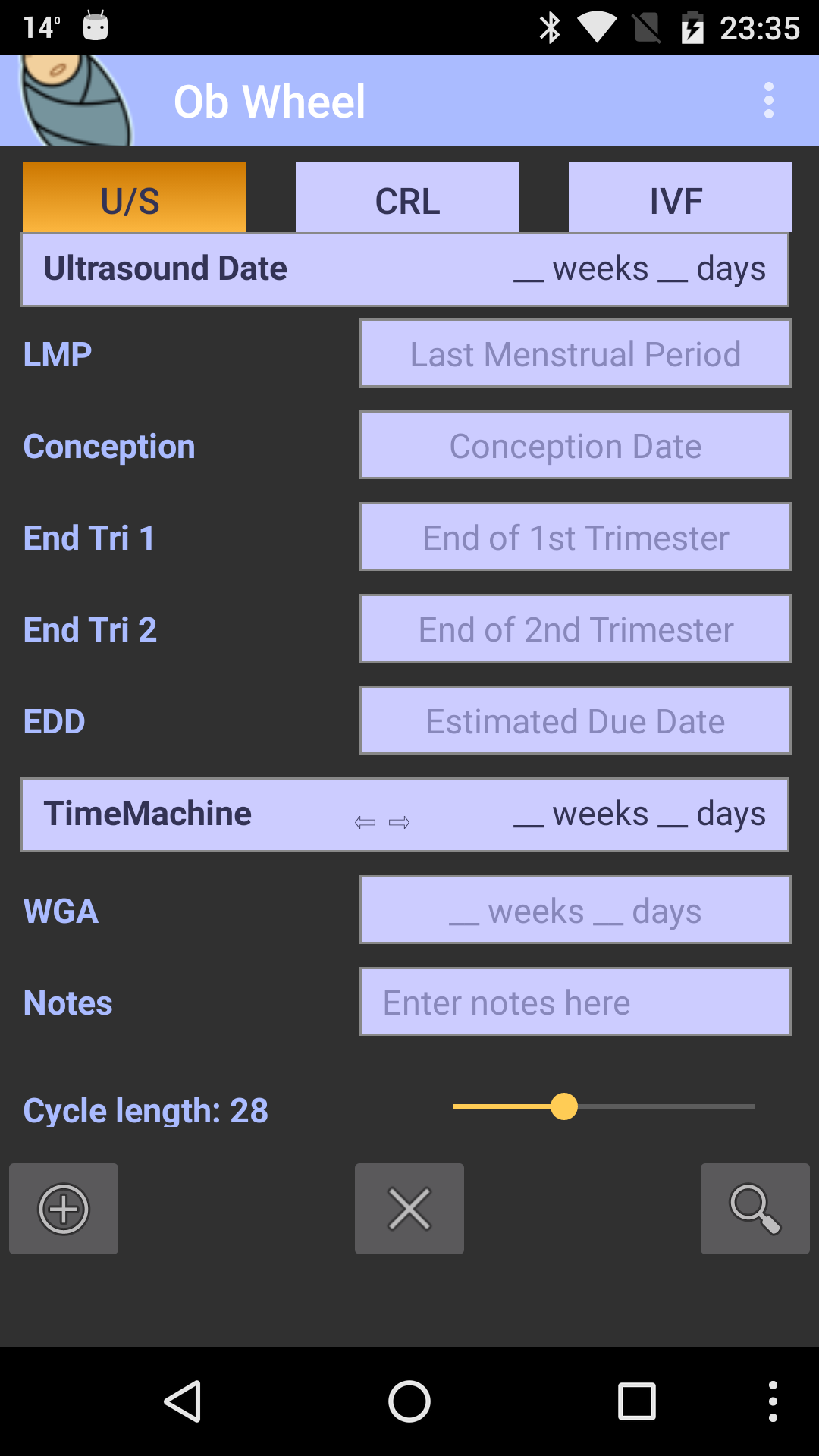Switch to the U/S tab
This screenshot has height=1456, width=819.
coord(134,198)
